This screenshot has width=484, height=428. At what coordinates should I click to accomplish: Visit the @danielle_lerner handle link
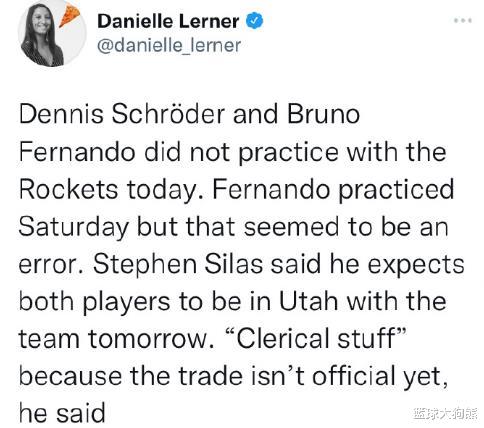169,45
